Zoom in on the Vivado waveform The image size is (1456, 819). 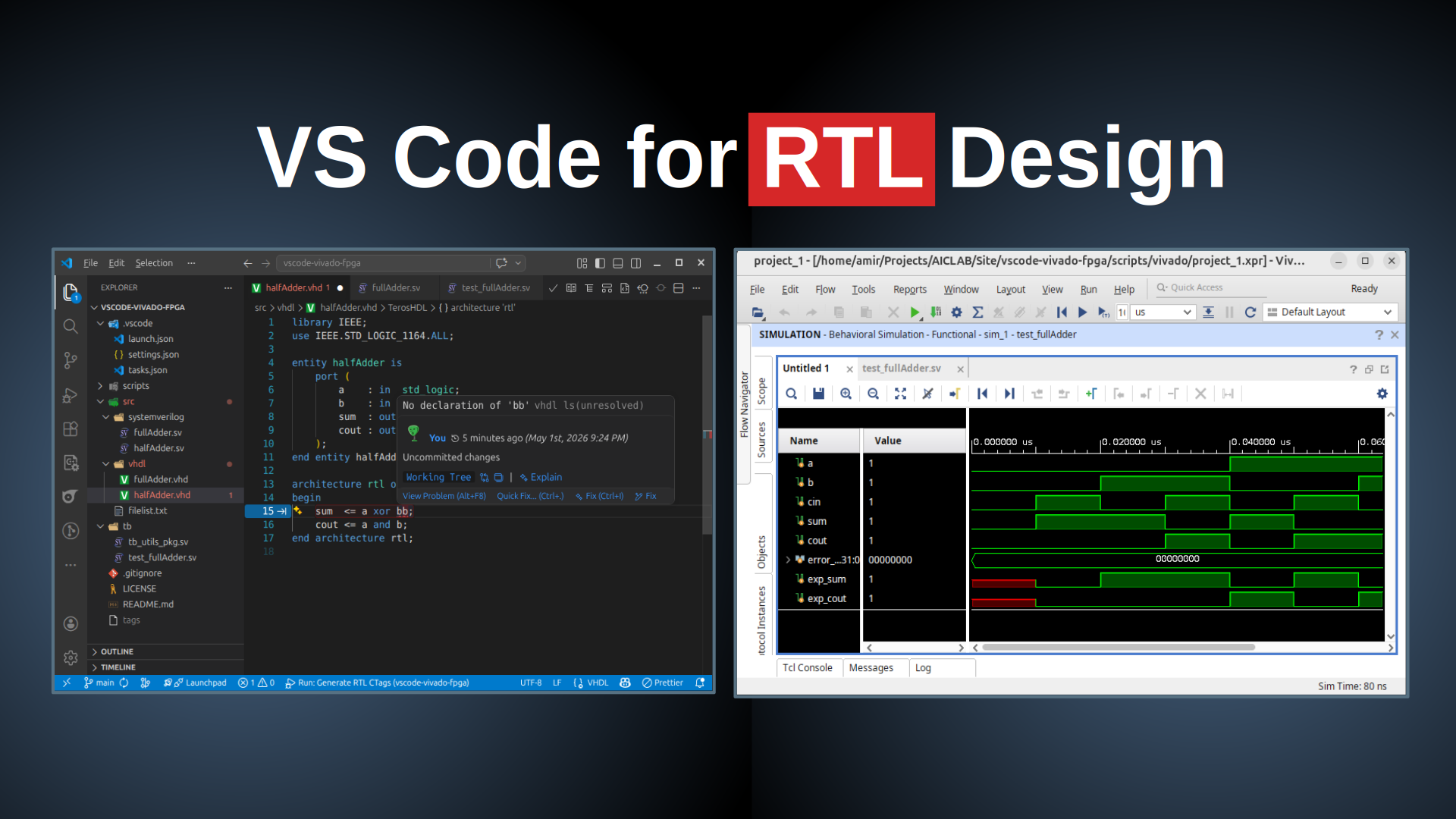click(x=846, y=394)
